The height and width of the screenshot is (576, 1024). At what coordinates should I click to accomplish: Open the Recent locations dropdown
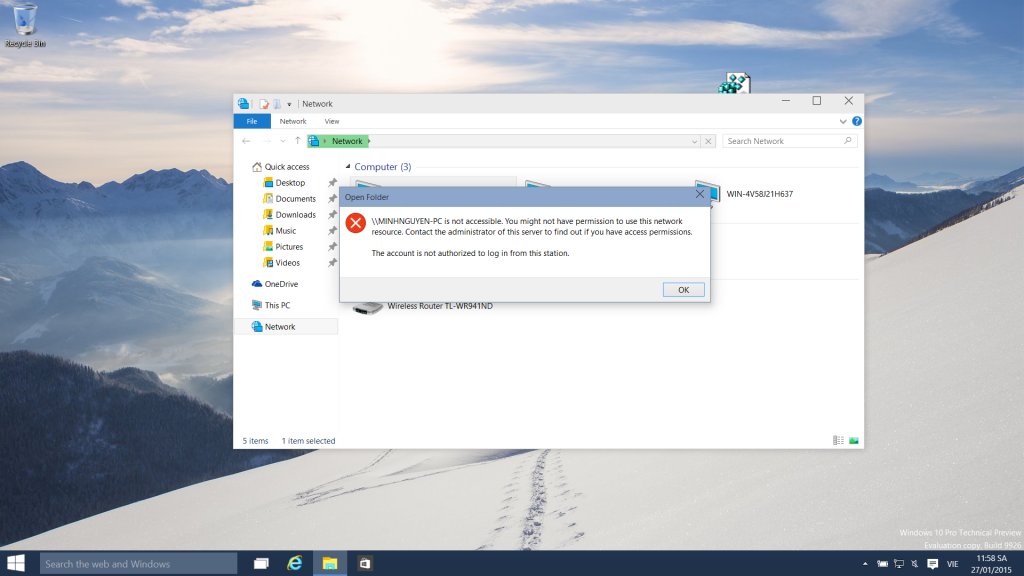pos(283,141)
